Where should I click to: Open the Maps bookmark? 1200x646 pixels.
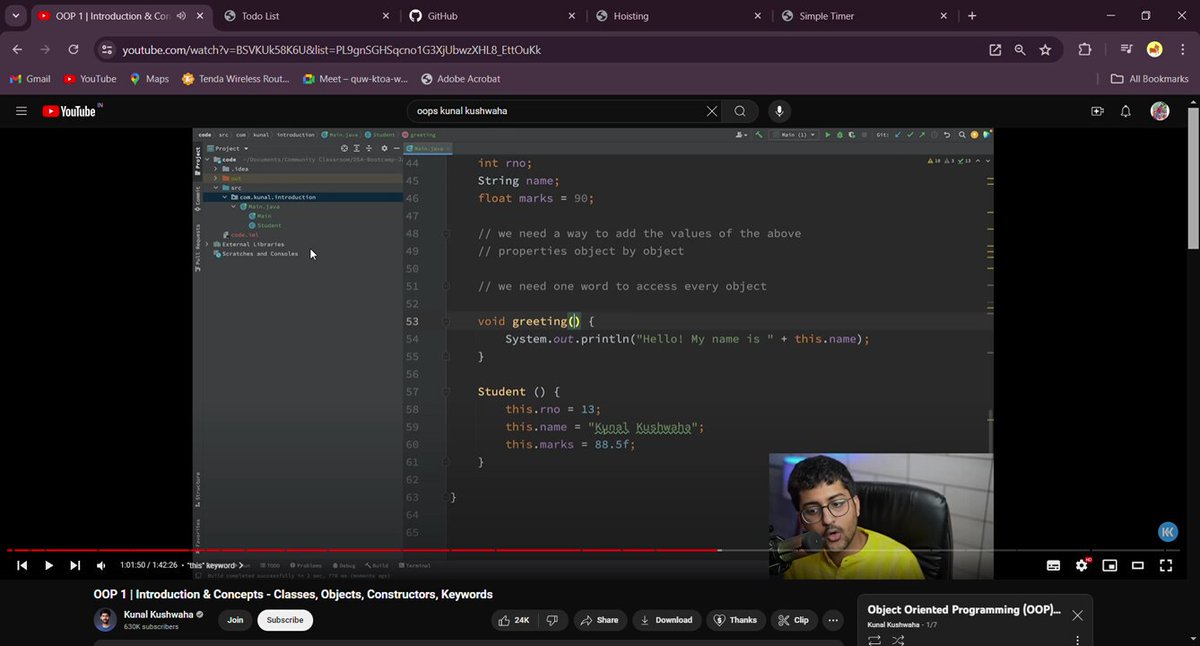click(x=149, y=79)
